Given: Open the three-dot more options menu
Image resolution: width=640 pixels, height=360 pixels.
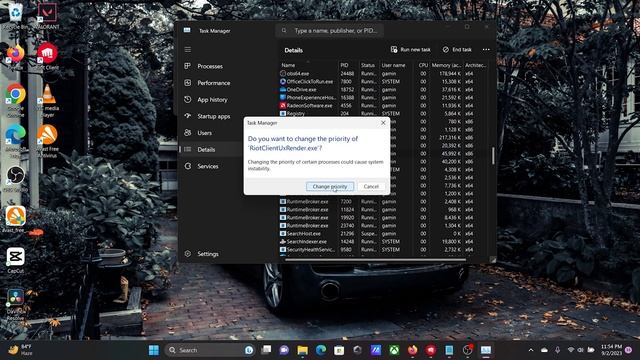Looking at the screenshot, I should coord(486,50).
